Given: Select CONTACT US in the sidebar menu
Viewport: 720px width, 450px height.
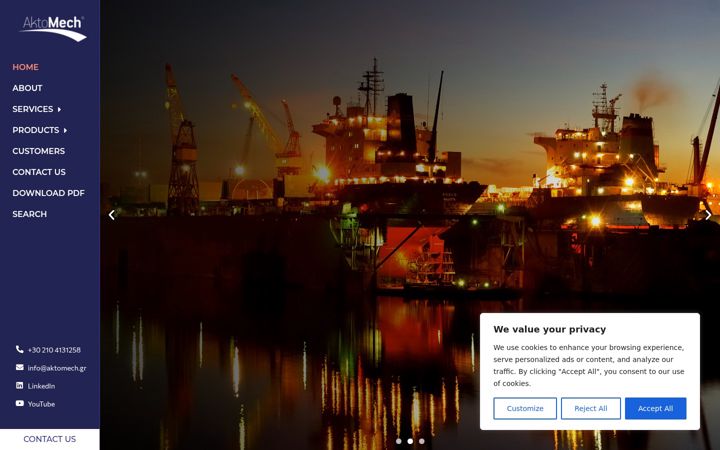Looking at the screenshot, I should click(39, 172).
